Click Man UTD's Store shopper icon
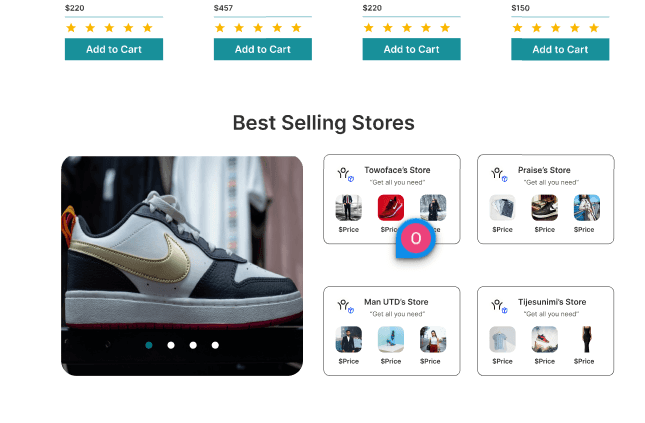 (345, 307)
